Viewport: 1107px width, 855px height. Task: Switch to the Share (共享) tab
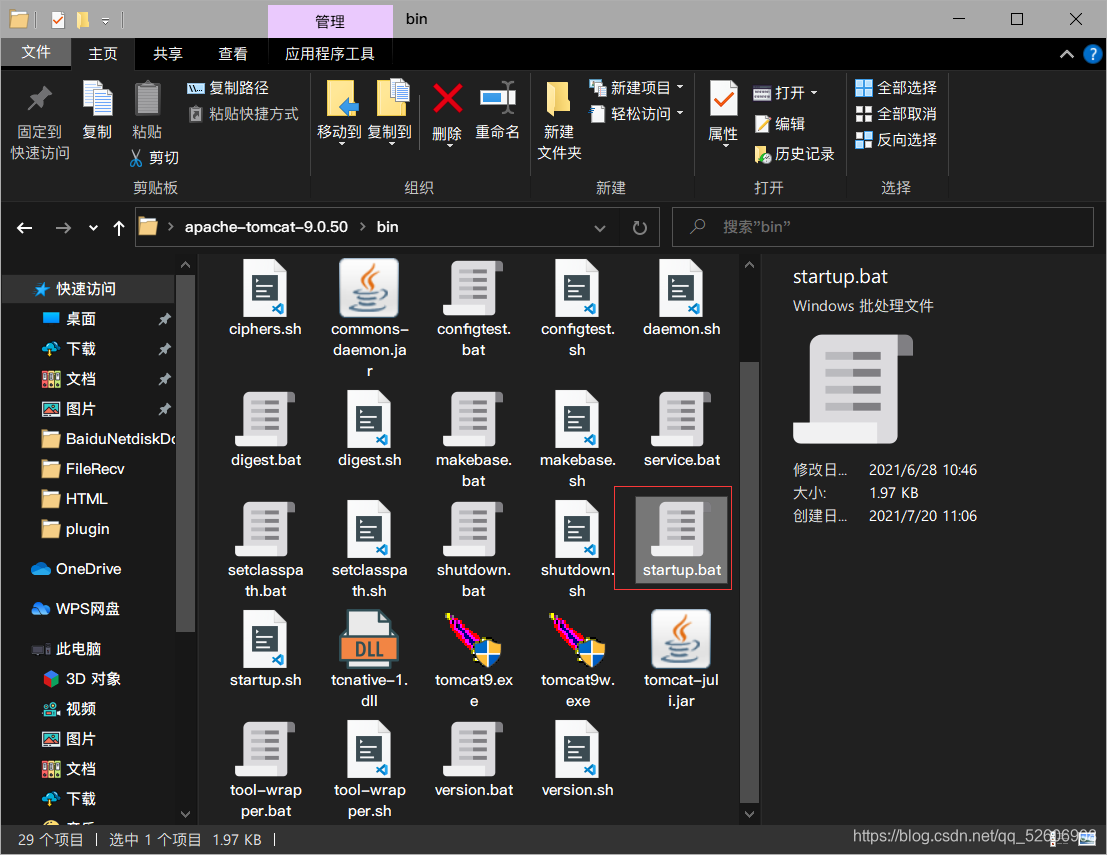tap(168, 54)
